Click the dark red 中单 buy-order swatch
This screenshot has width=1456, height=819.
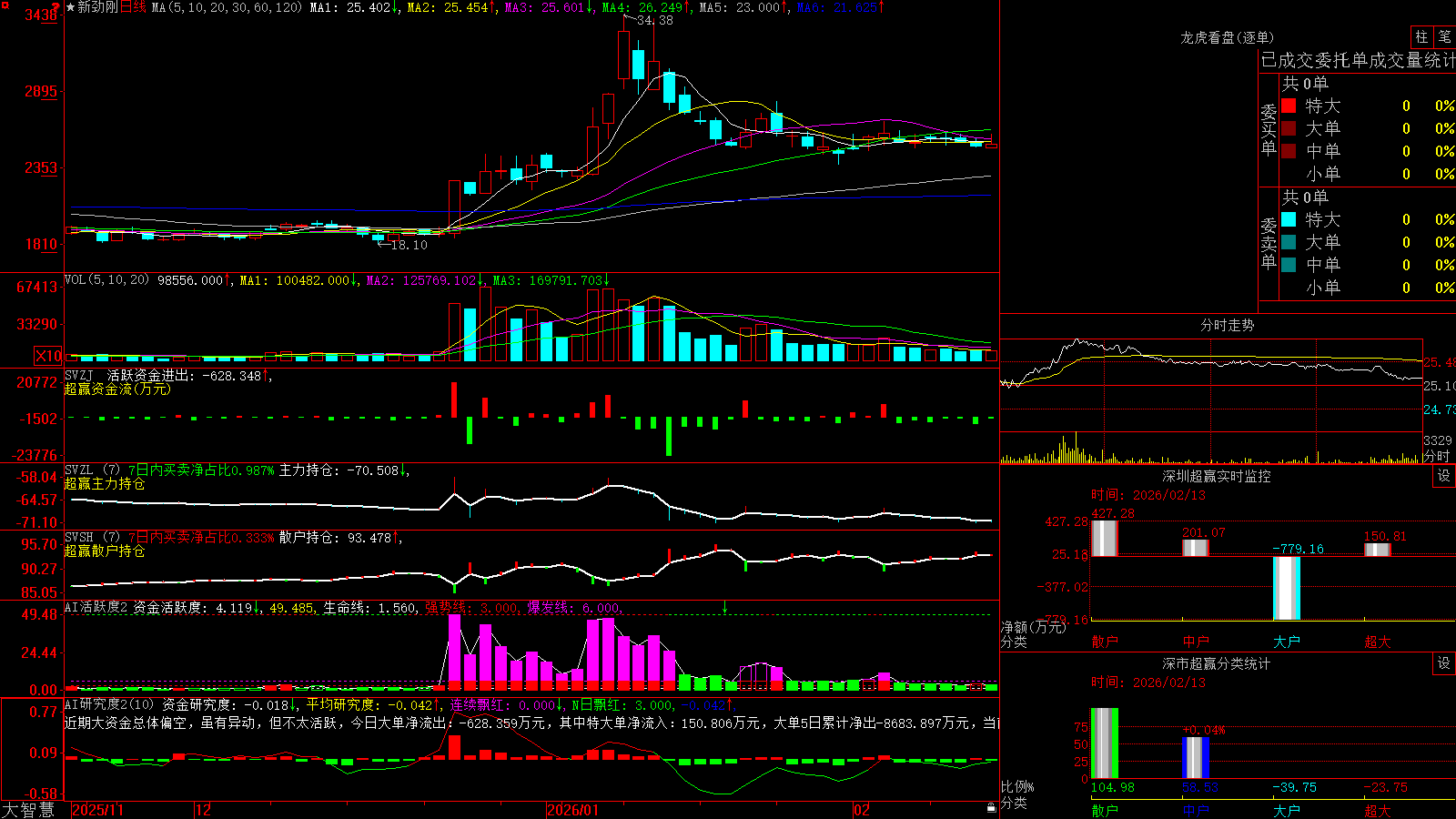coord(1289,151)
